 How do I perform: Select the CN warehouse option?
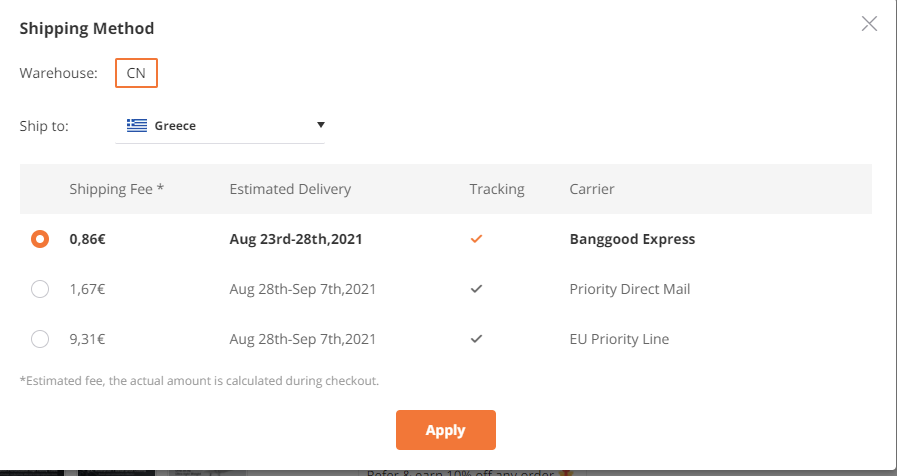(x=136, y=73)
